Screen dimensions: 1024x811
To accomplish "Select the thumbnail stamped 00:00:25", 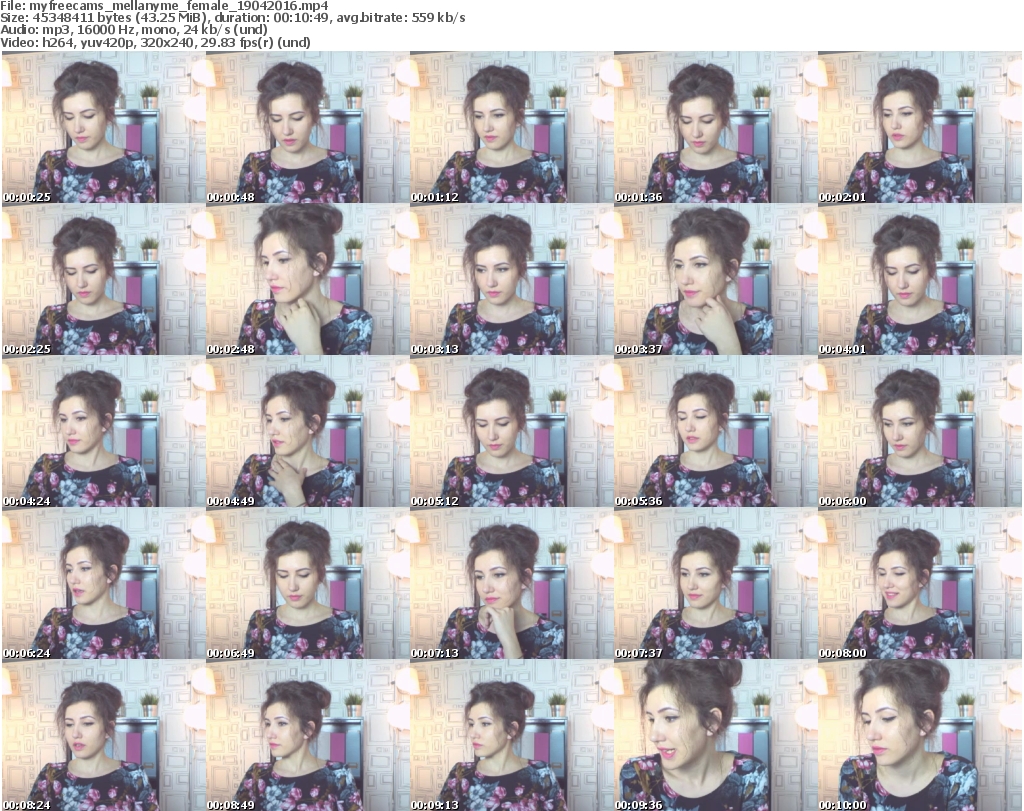I will click(x=104, y=127).
